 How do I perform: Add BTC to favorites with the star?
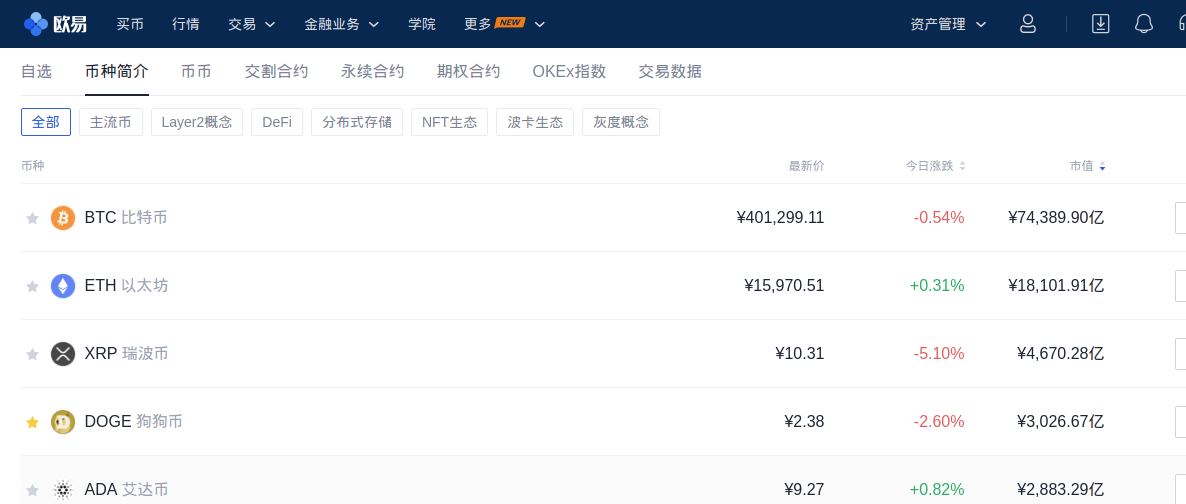[33, 218]
